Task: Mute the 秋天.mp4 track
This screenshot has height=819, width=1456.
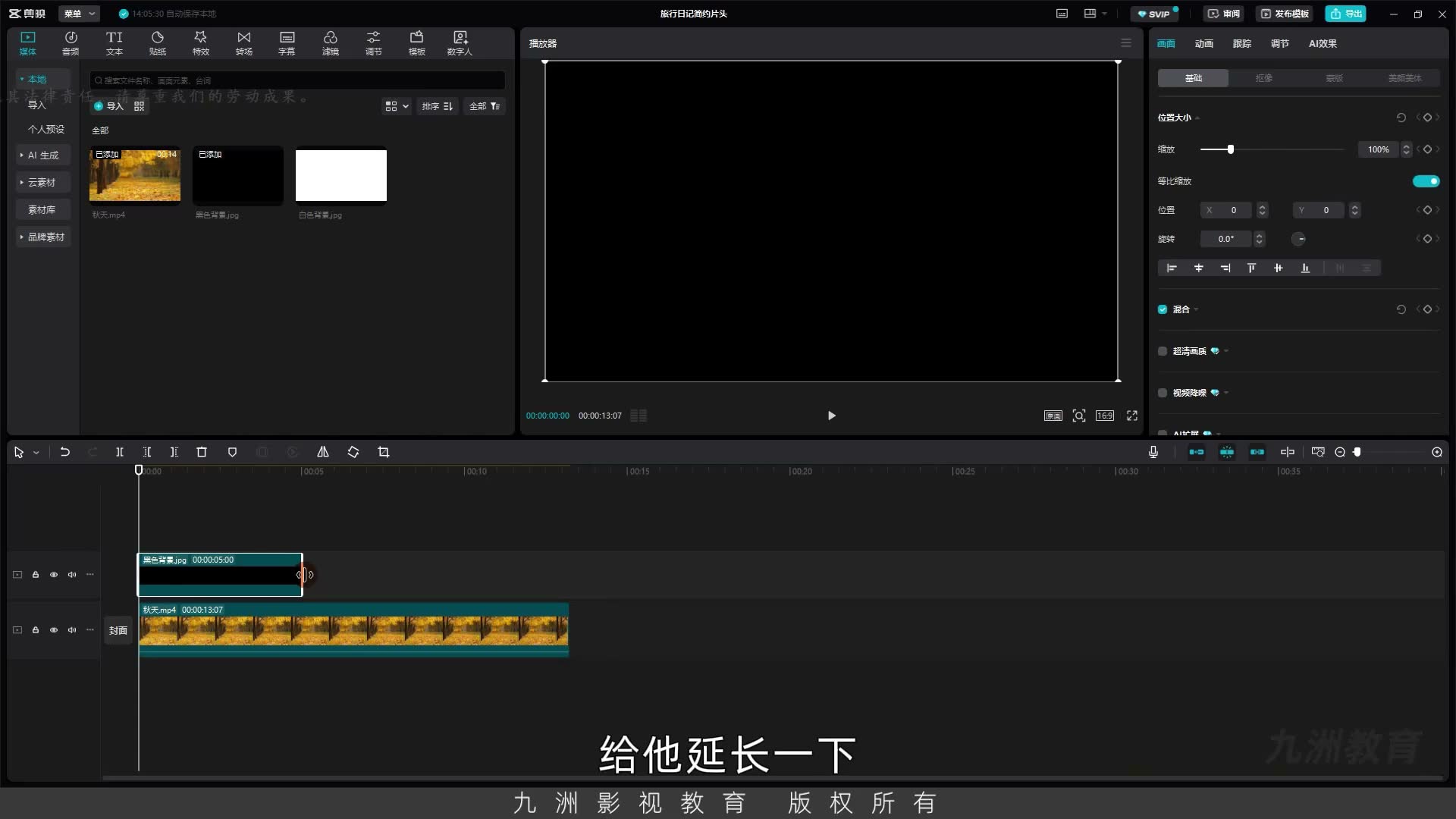Action: tap(72, 630)
